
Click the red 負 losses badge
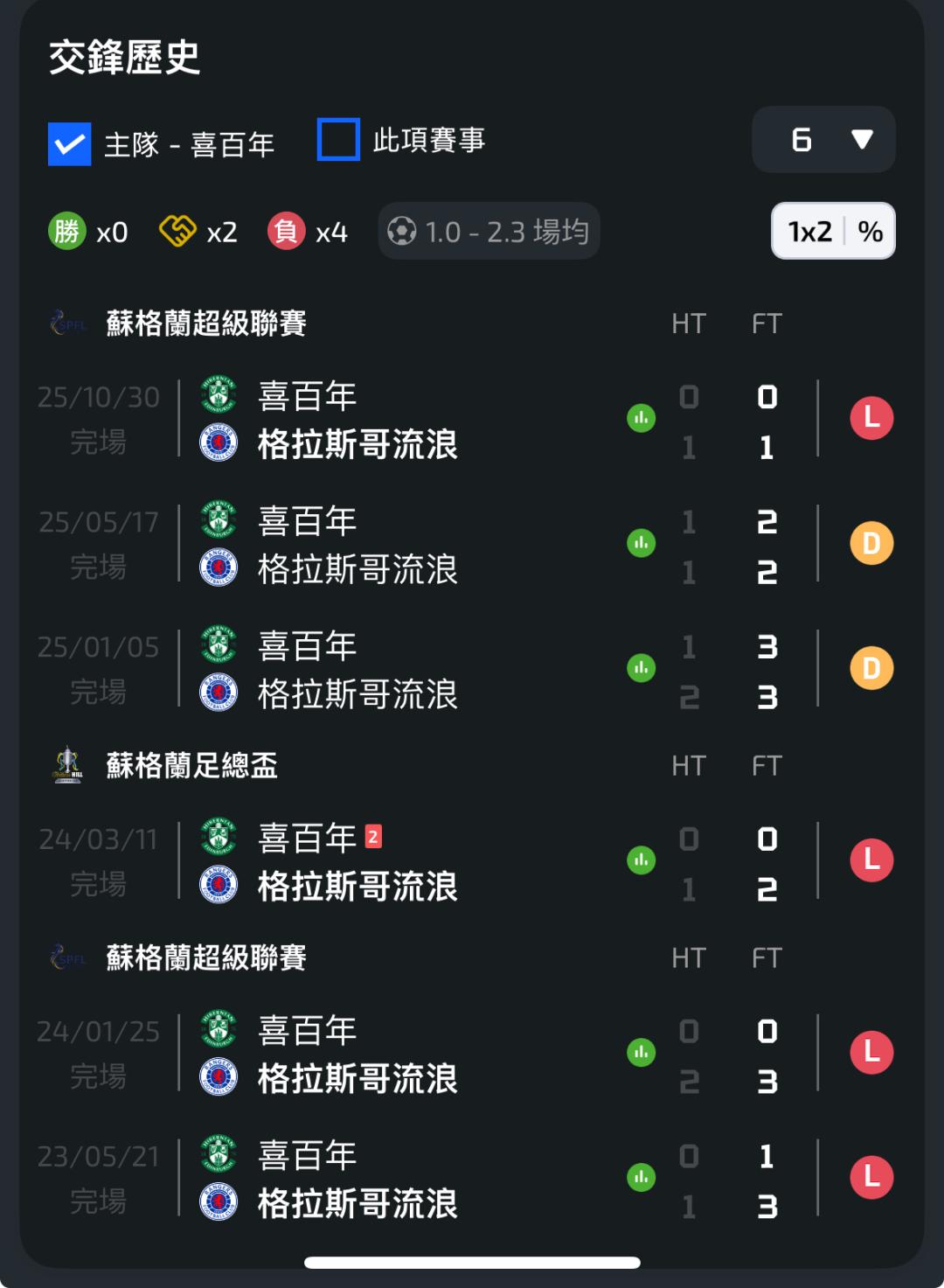tap(286, 232)
